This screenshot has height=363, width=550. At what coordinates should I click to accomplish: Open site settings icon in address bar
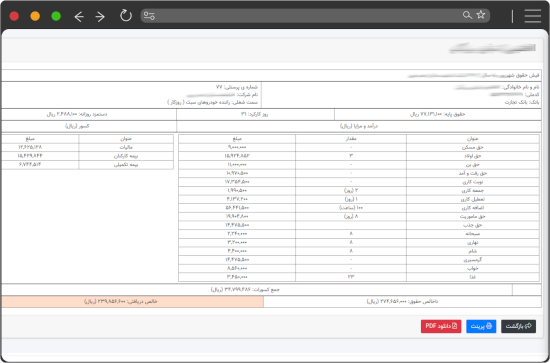pos(149,16)
